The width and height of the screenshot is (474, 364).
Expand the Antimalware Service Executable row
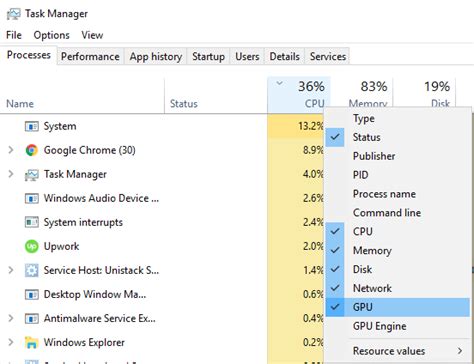(11, 318)
